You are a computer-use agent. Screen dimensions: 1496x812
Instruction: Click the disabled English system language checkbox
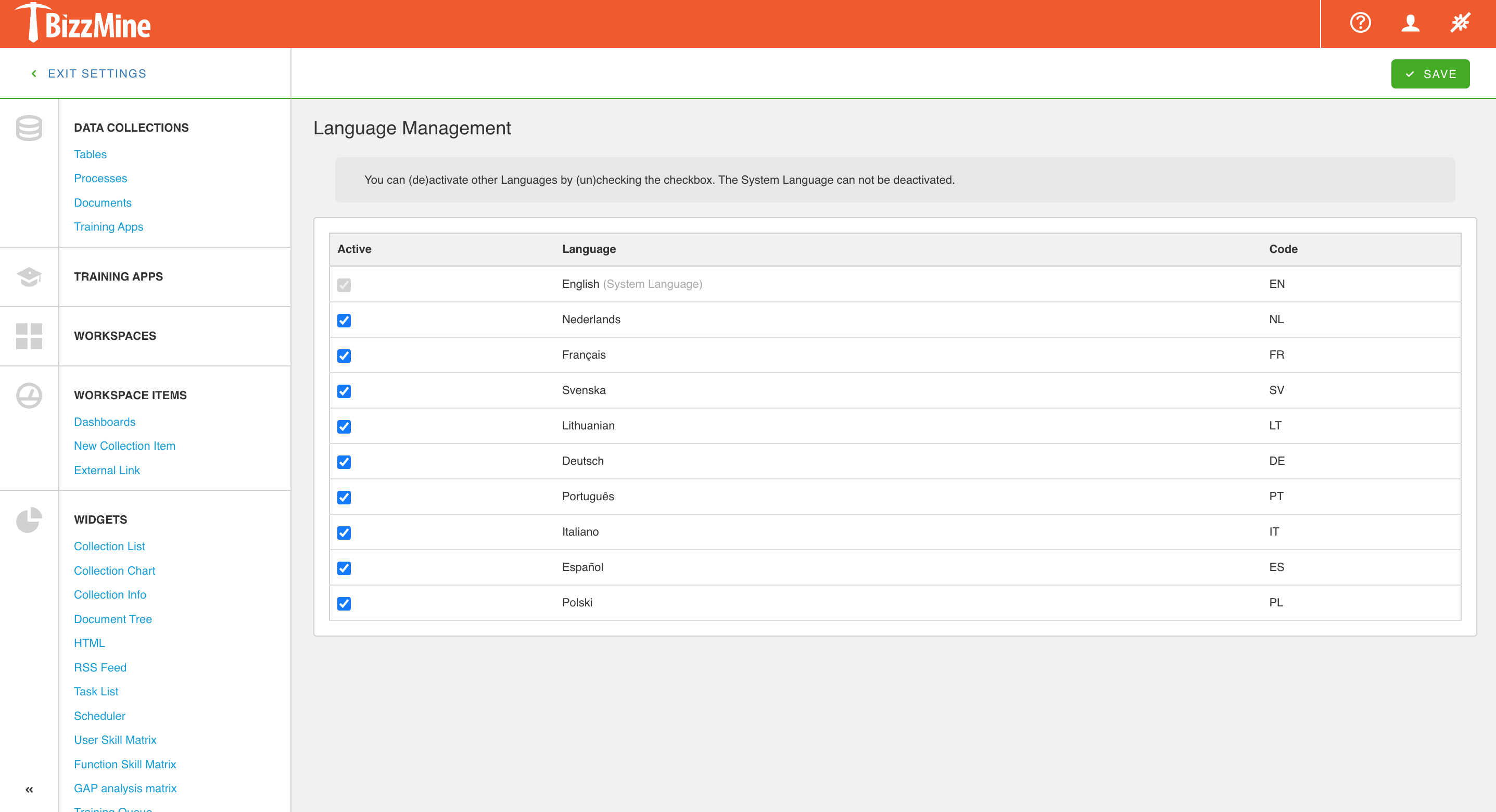tap(345, 284)
